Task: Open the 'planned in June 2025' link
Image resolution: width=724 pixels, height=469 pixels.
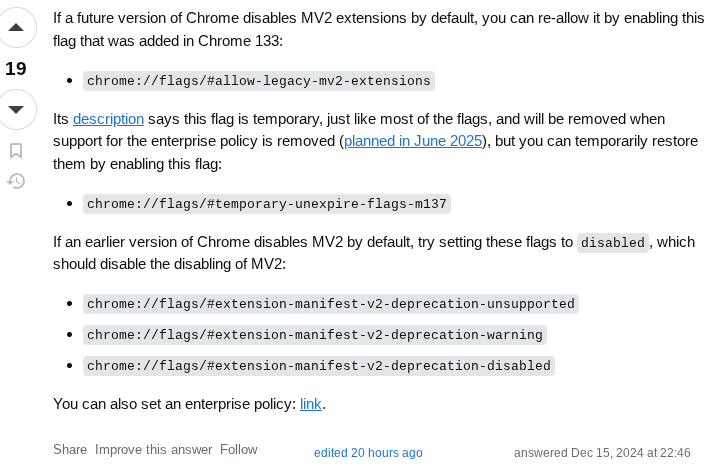Action: pyautogui.click(x=413, y=141)
